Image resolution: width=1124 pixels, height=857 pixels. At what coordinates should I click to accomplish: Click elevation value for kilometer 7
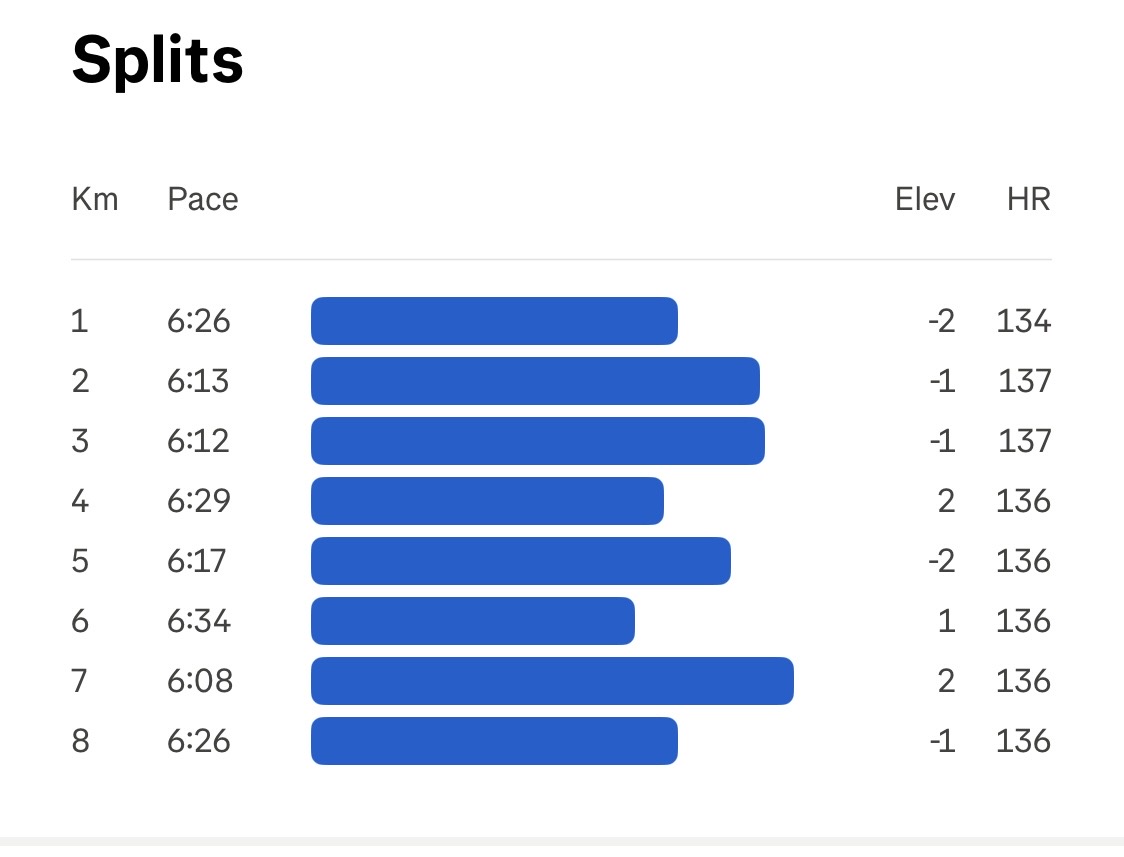click(x=946, y=681)
